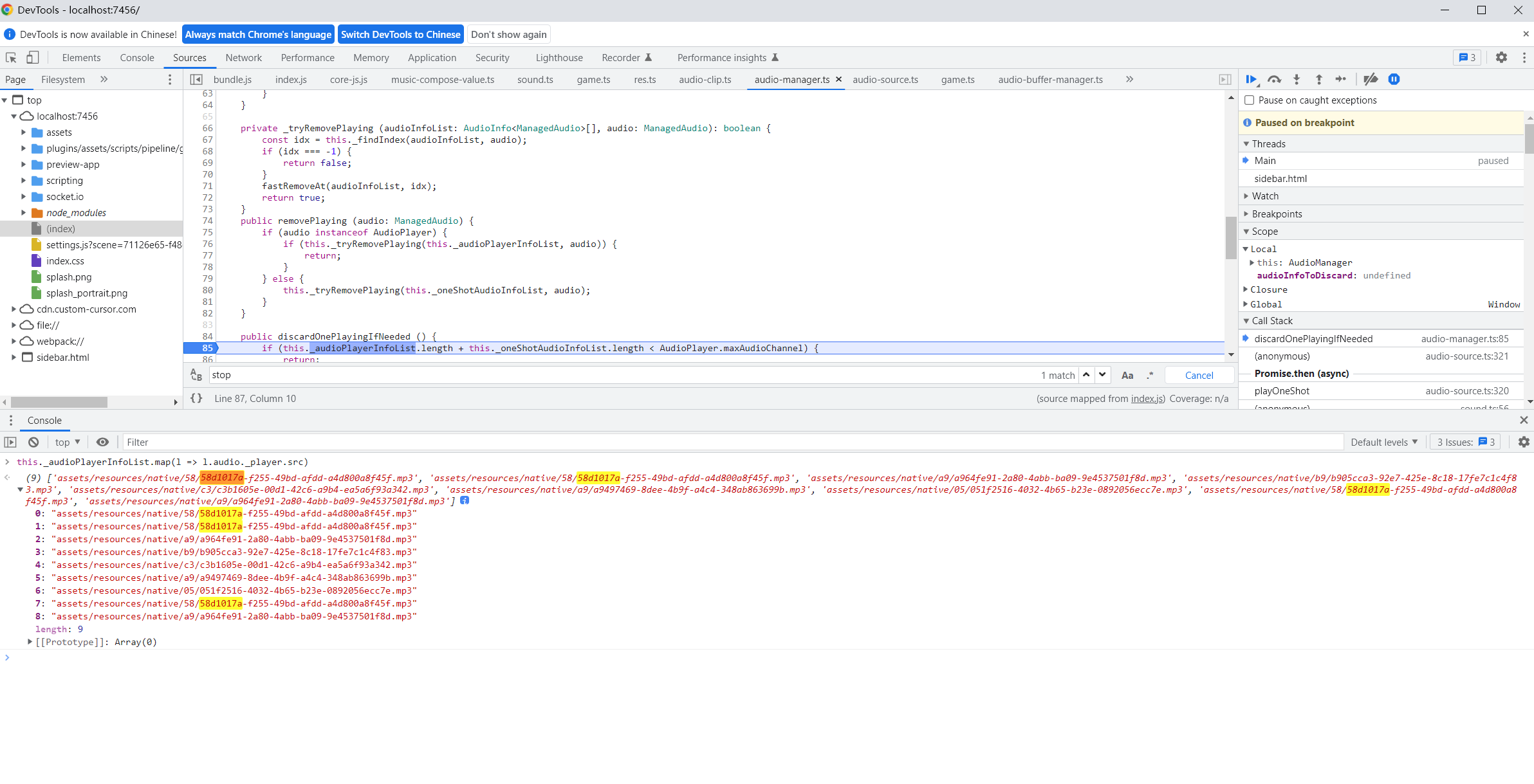Step over next function call
Viewport: 1534px width, 784px height.
coord(1273,79)
